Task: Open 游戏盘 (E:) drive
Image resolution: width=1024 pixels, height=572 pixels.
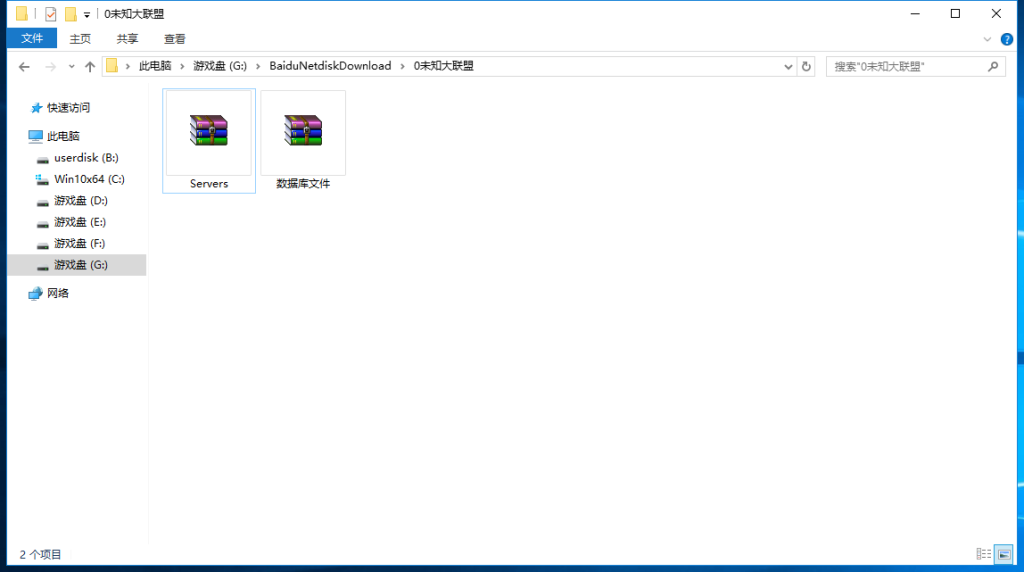Action: tap(80, 222)
